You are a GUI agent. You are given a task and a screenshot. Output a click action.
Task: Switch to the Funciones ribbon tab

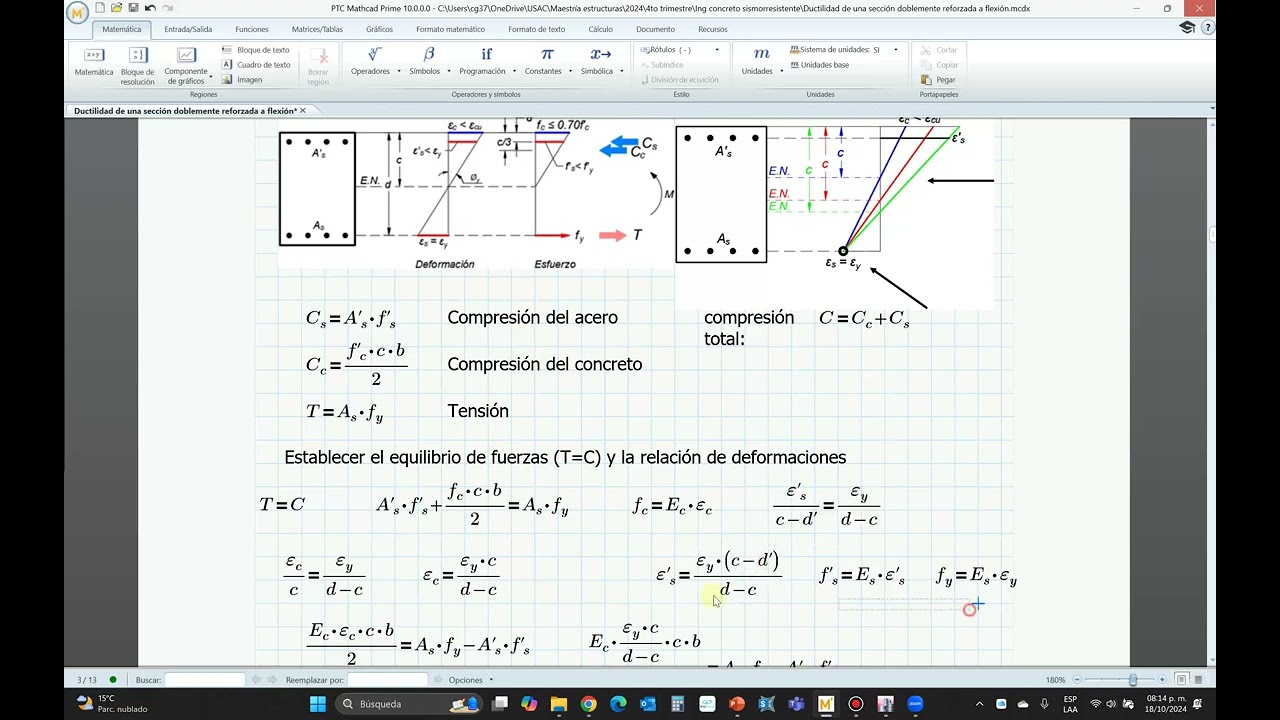[252, 29]
